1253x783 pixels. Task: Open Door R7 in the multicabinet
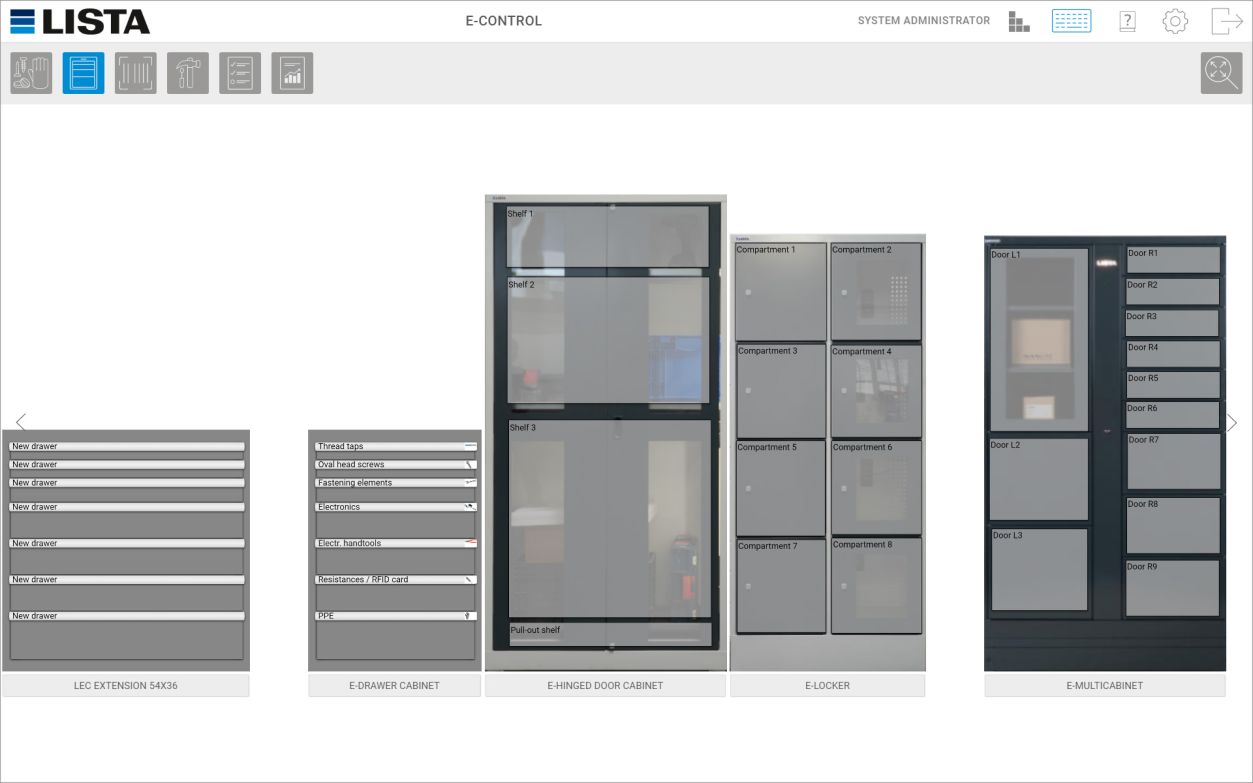(x=1173, y=461)
